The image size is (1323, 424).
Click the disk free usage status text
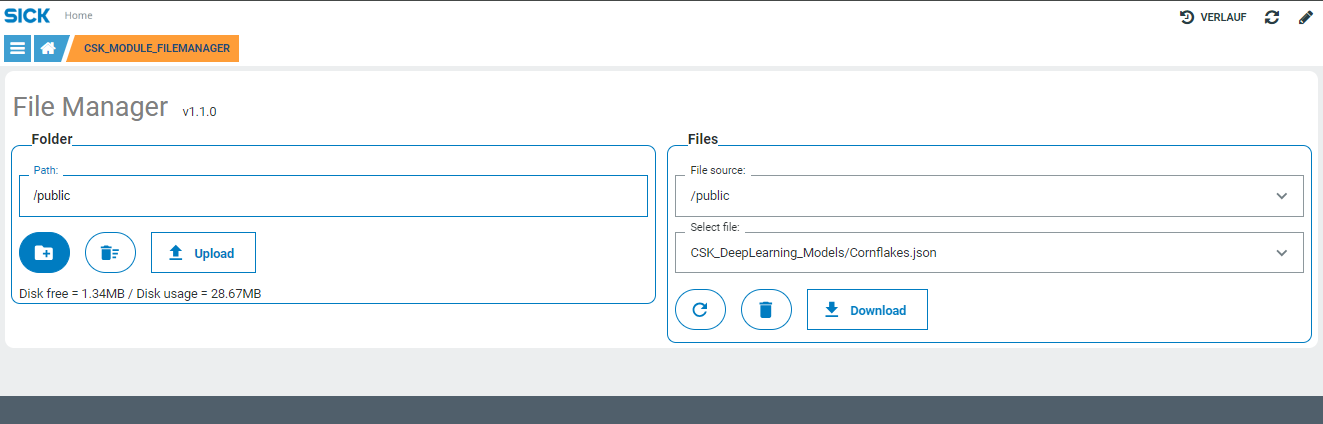click(140, 293)
